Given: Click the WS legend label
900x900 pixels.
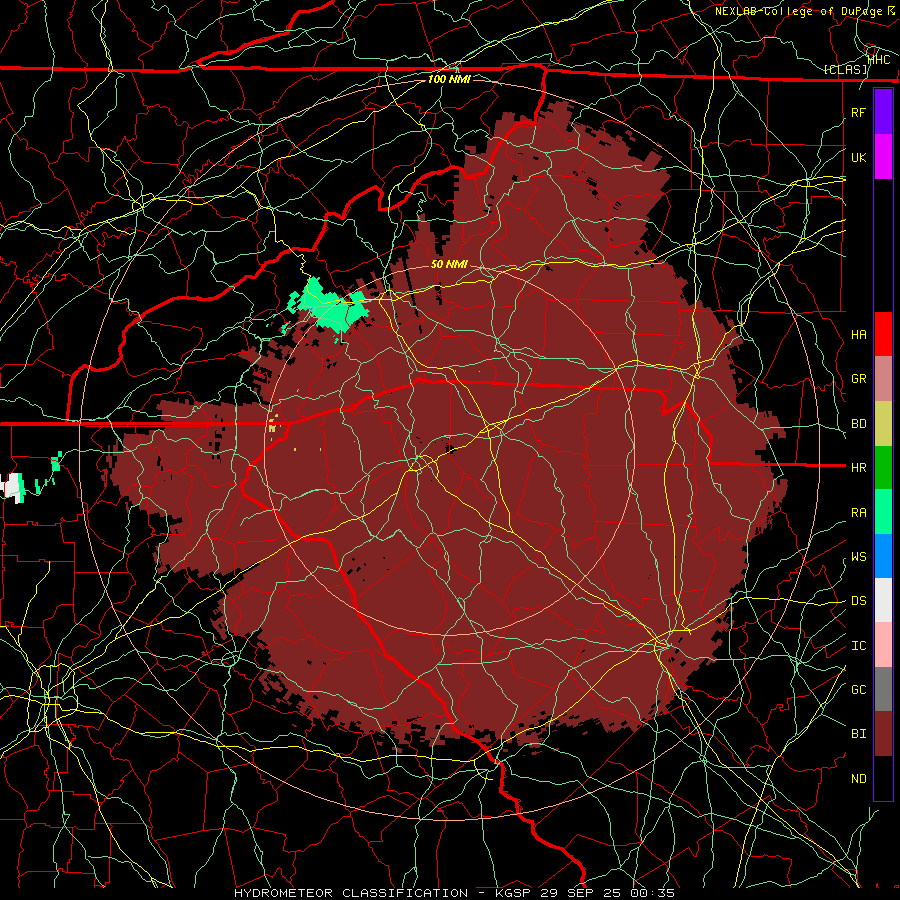Looking at the screenshot, I should (x=859, y=557).
